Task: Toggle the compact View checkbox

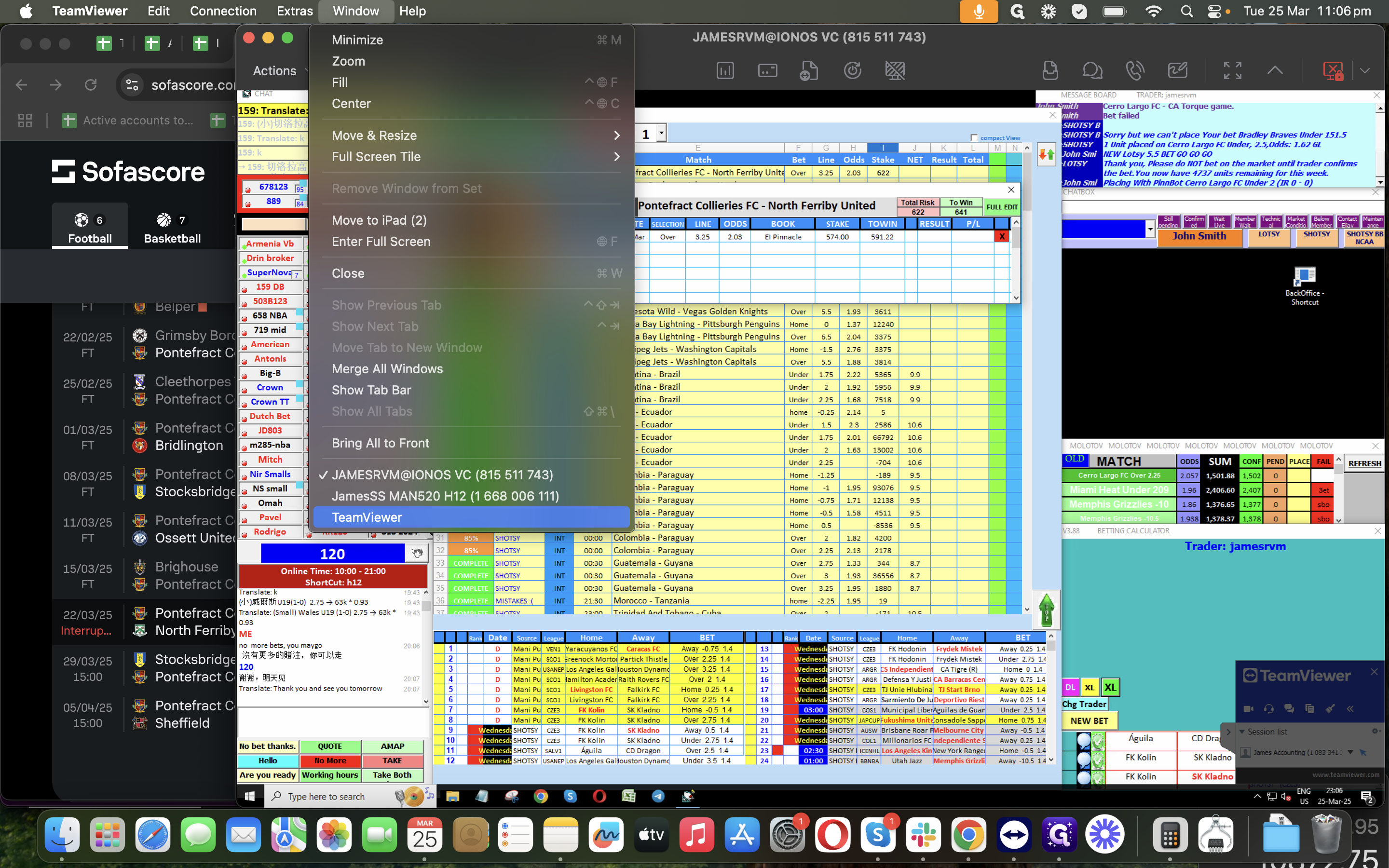Action: 974,138
